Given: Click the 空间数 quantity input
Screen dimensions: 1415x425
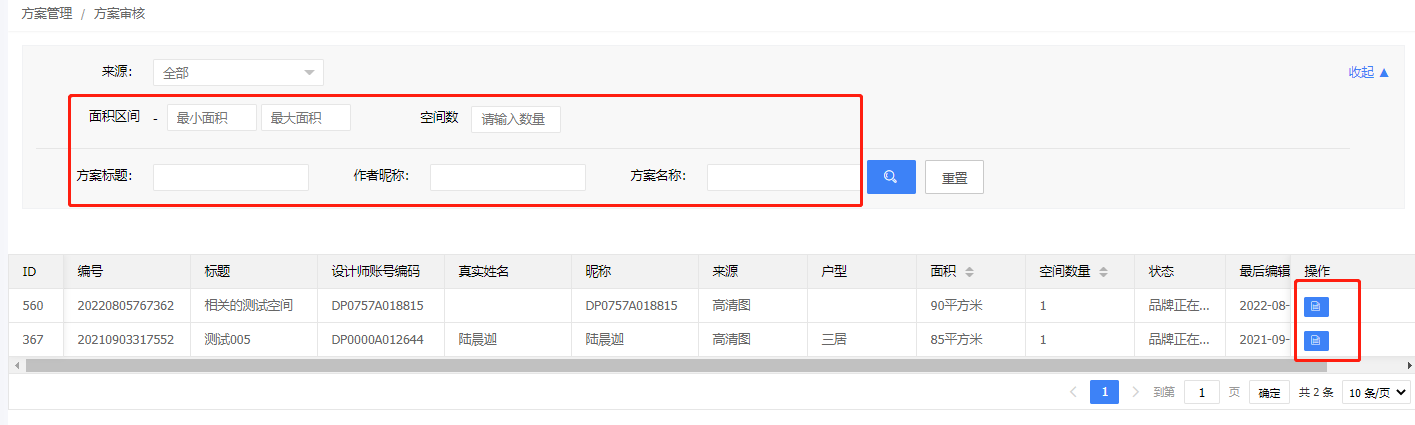Looking at the screenshot, I should [x=515, y=119].
